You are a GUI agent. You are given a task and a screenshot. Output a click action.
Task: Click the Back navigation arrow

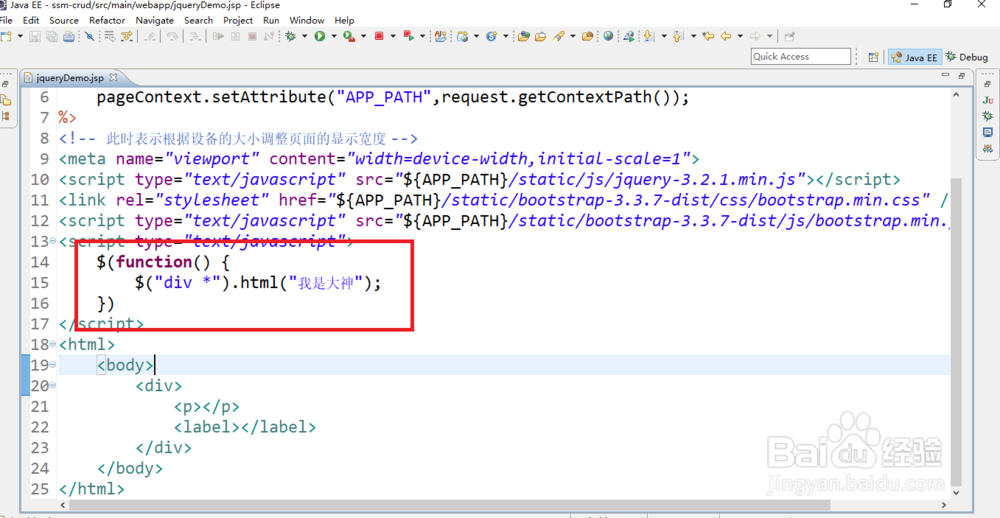(726, 36)
